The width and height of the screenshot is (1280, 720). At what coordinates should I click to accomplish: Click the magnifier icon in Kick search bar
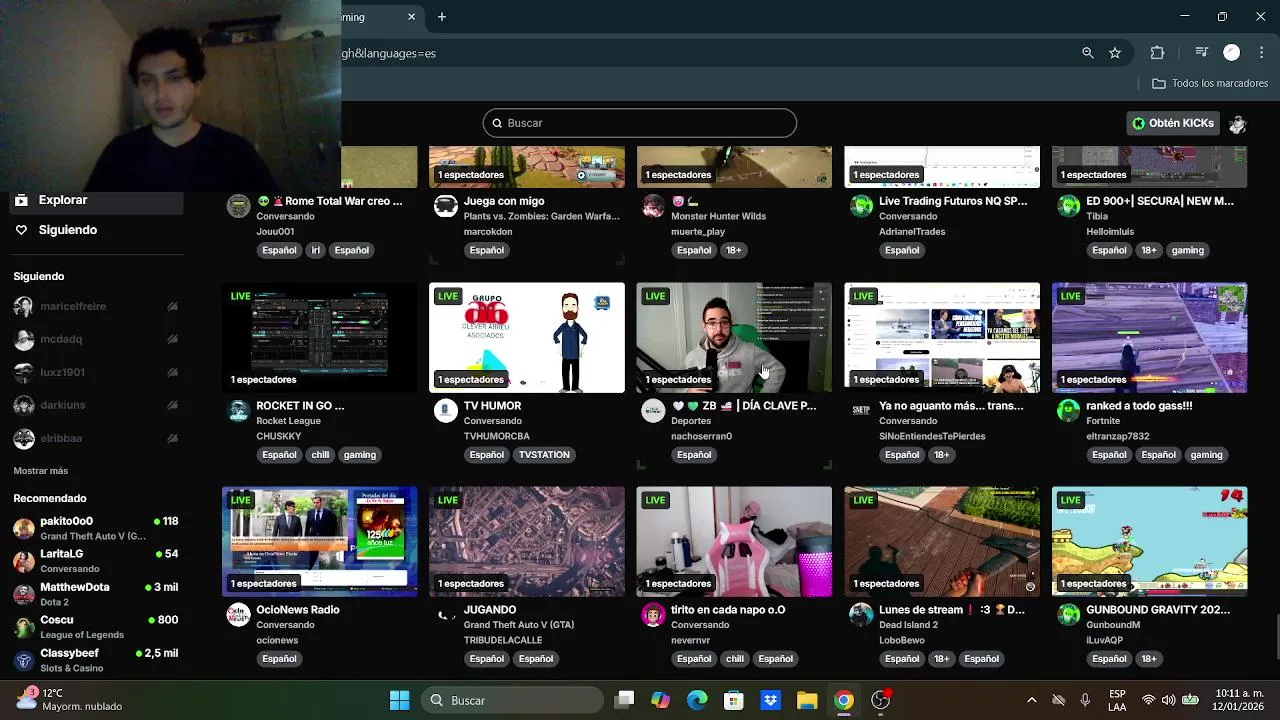point(496,123)
